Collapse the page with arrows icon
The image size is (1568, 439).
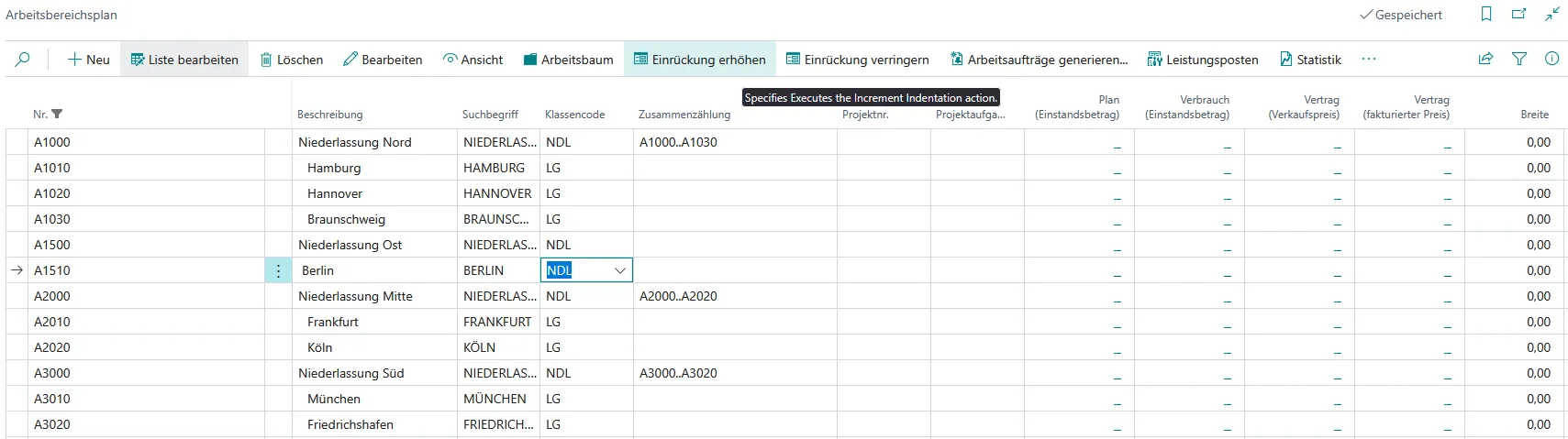point(1552,14)
